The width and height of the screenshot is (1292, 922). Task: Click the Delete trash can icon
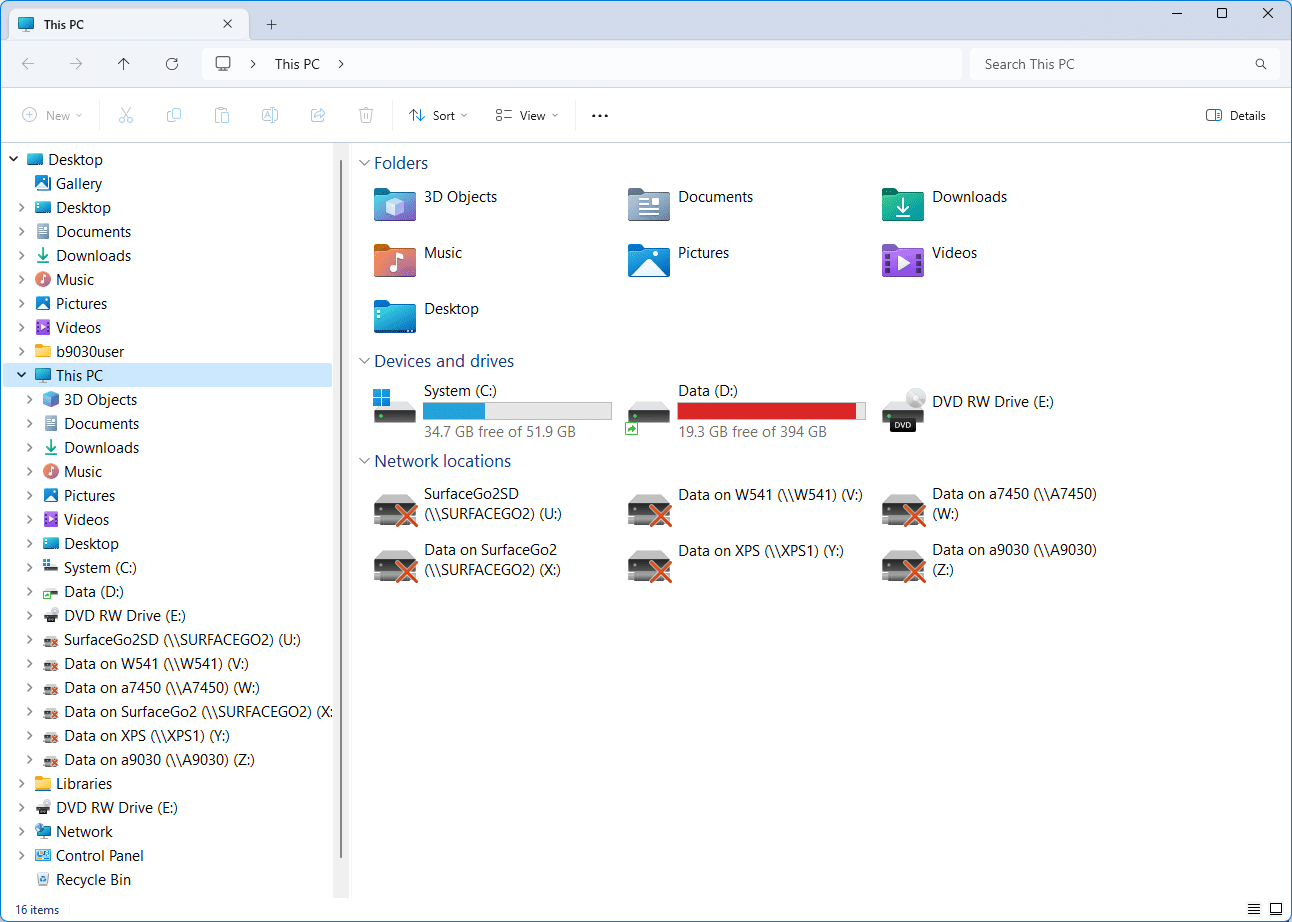366,116
